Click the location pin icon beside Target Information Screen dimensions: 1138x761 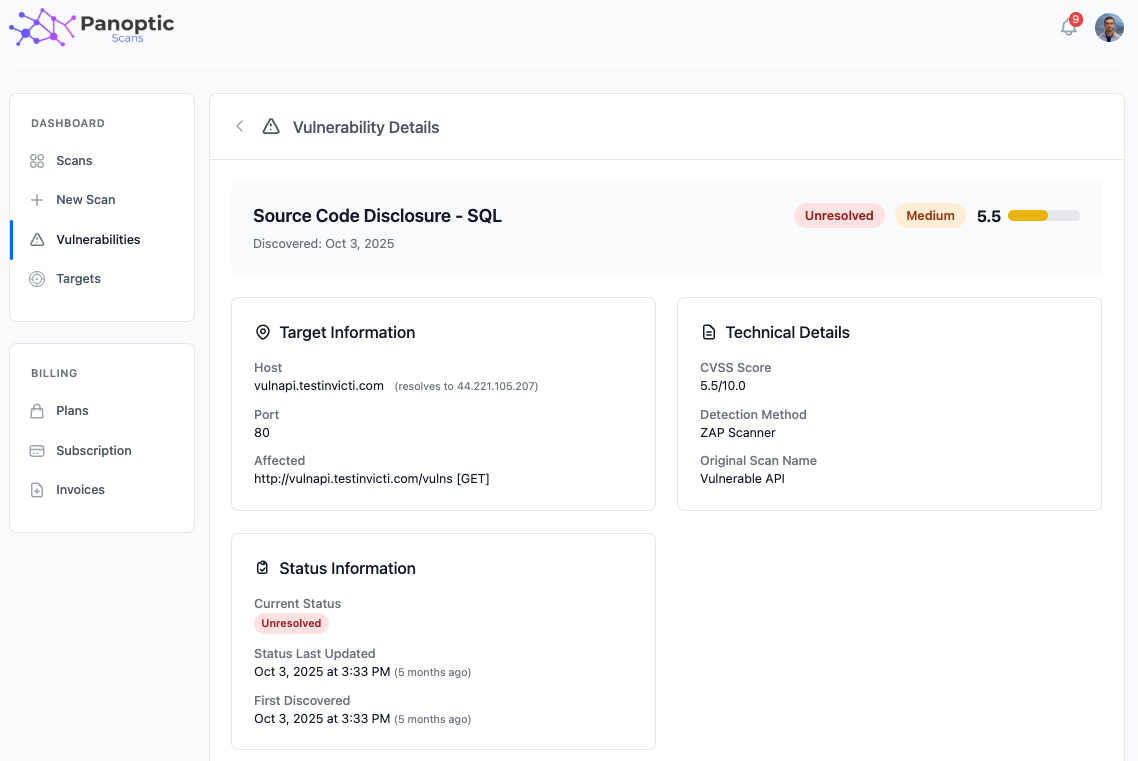click(262, 331)
